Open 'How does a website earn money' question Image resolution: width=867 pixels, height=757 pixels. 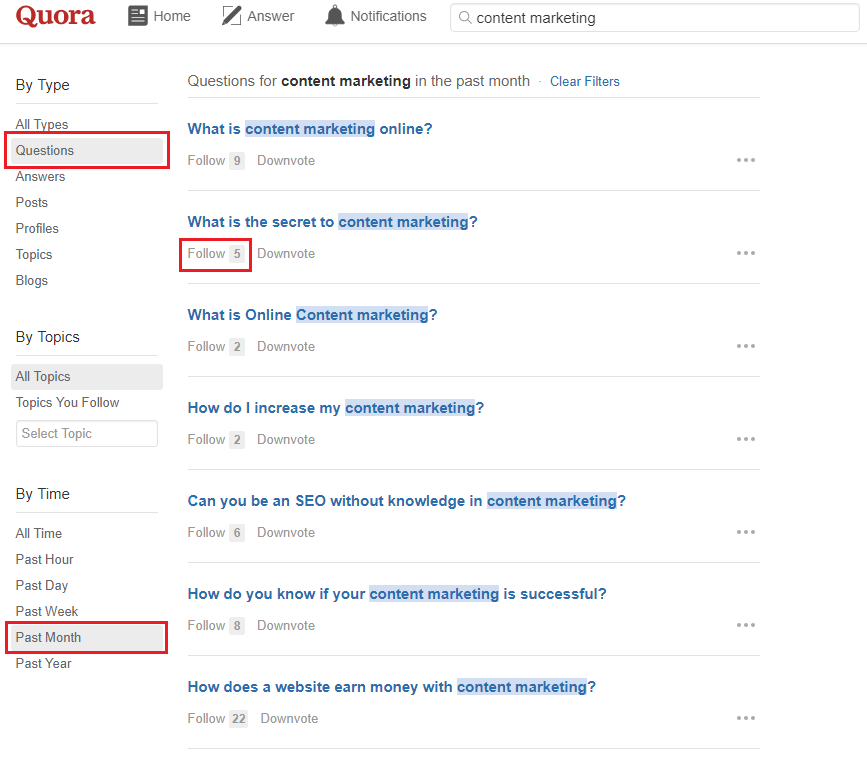click(x=391, y=686)
